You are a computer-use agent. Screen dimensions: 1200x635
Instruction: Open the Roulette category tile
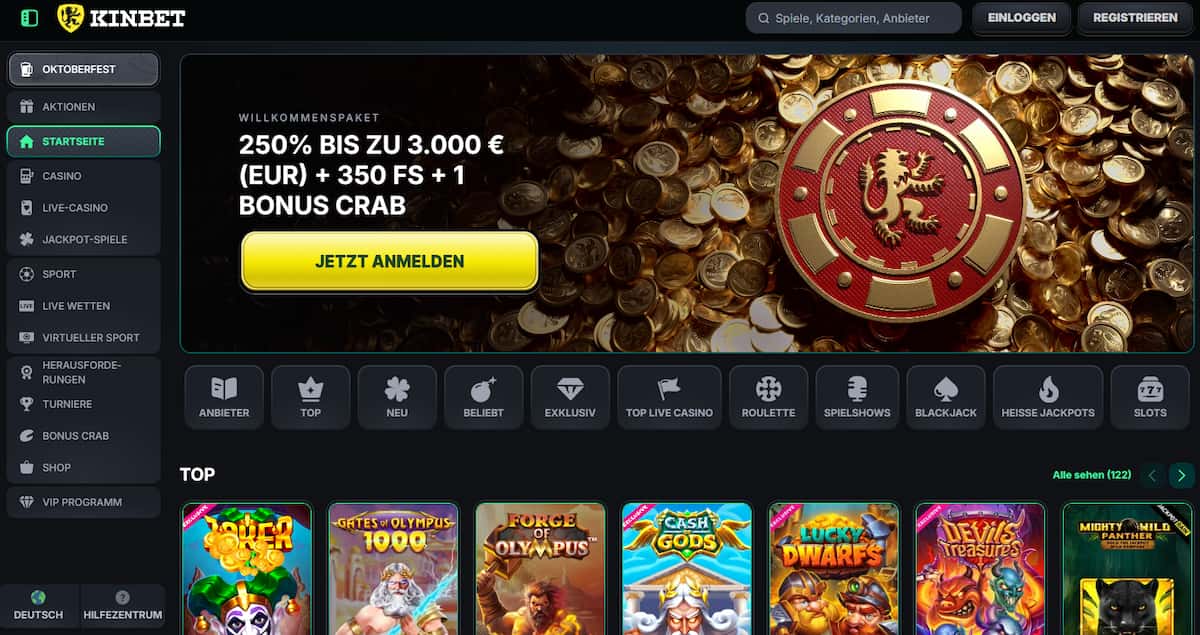coord(769,397)
